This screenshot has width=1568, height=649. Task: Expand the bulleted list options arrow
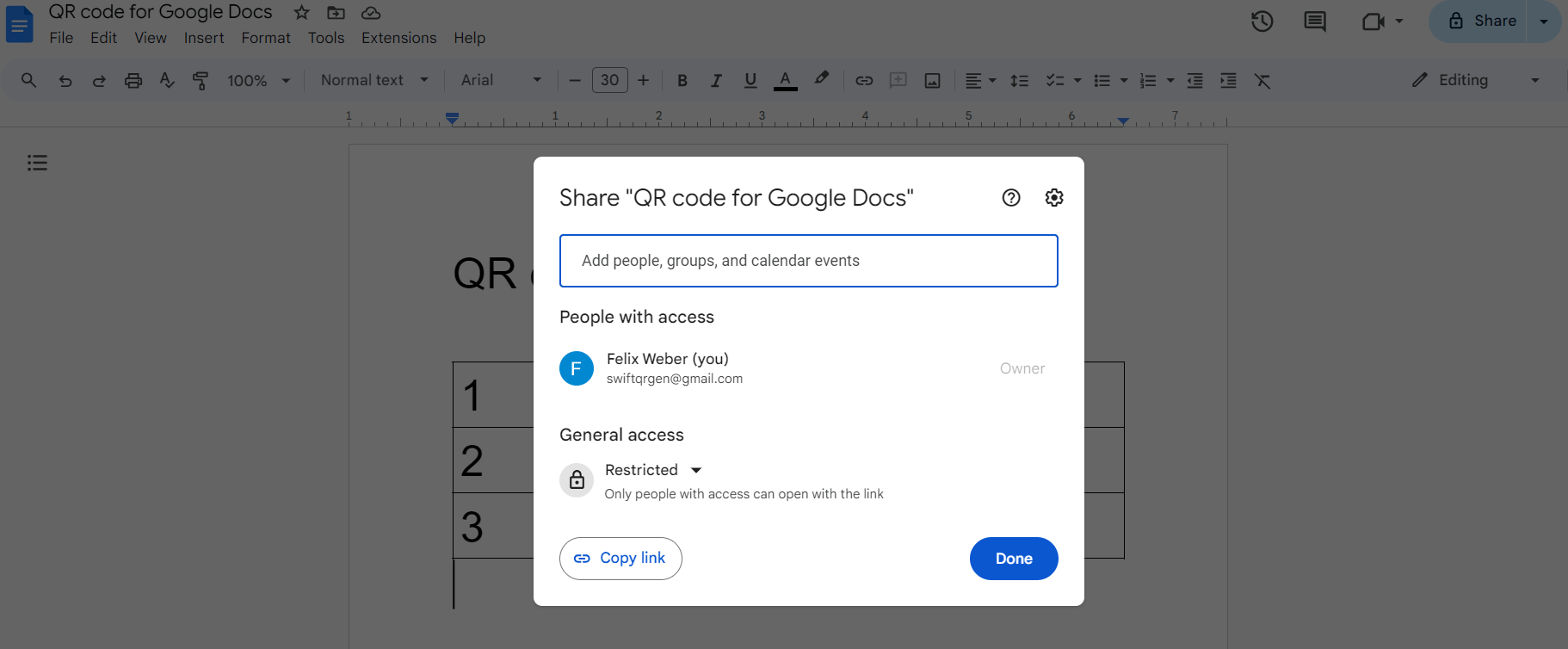1124,80
